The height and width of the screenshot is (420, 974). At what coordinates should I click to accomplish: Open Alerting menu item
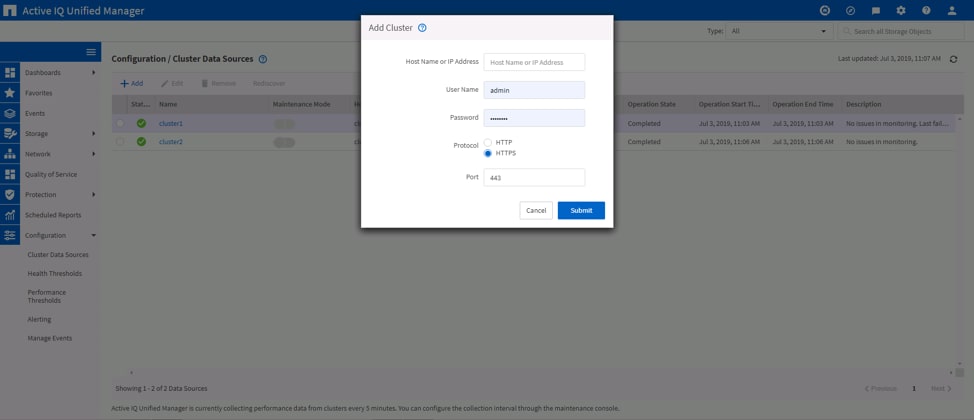point(39,319)
